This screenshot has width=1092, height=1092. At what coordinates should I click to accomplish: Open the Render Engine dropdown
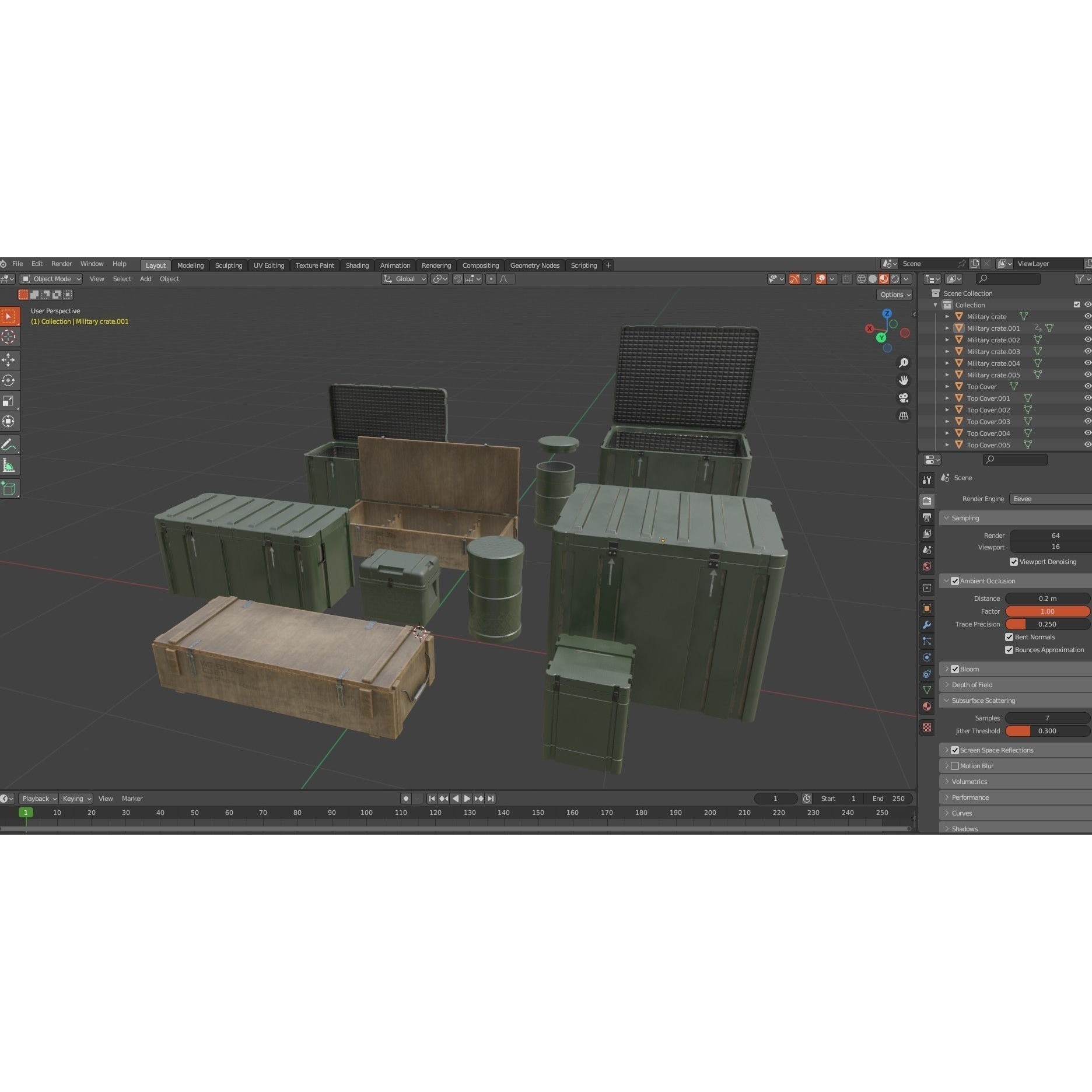1050,499
